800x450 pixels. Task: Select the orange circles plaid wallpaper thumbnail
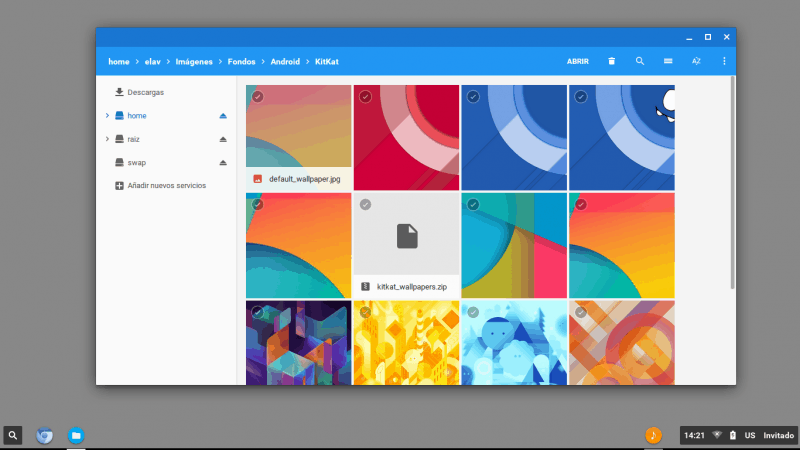coord(622,342)
